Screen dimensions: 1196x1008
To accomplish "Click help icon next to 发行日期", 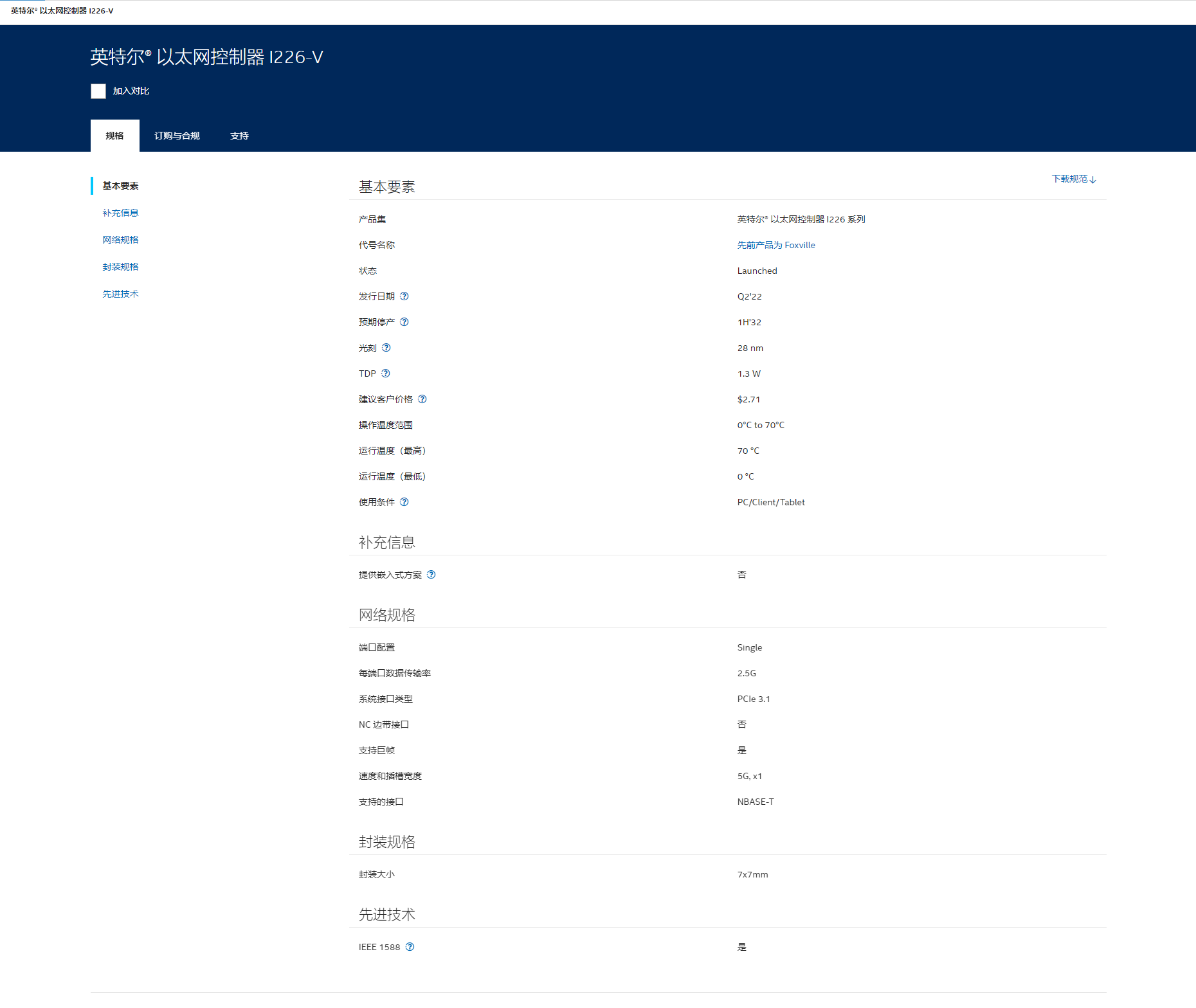I will [404, 296].
